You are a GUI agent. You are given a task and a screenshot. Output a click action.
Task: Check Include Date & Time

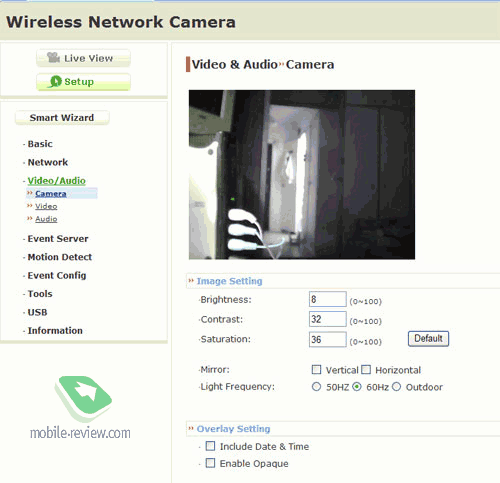[210, 446]
